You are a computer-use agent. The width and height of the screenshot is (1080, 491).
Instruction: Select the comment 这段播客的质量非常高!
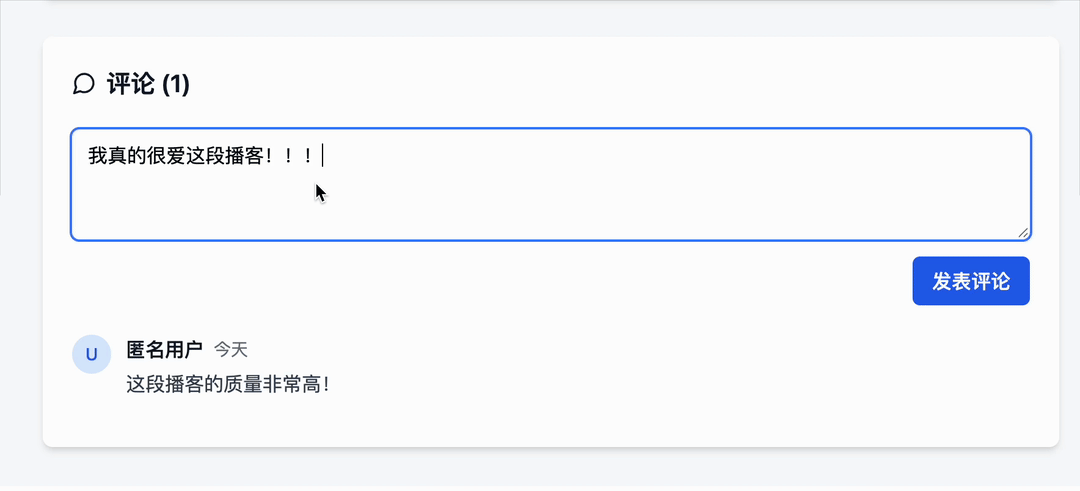pos(229,384)
